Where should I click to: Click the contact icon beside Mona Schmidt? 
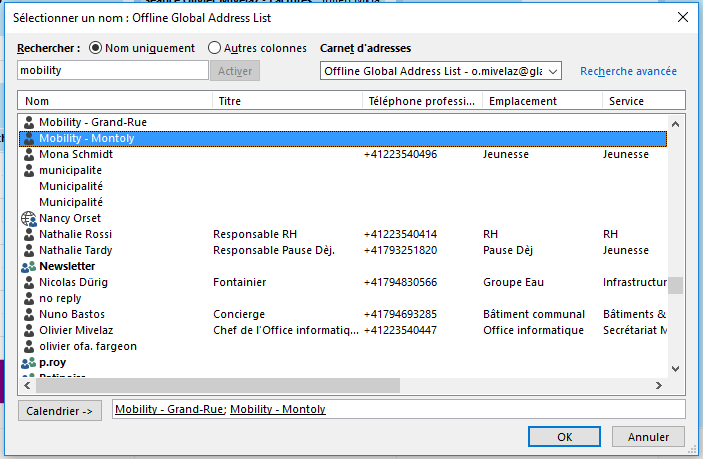click(x=28, y=155)
